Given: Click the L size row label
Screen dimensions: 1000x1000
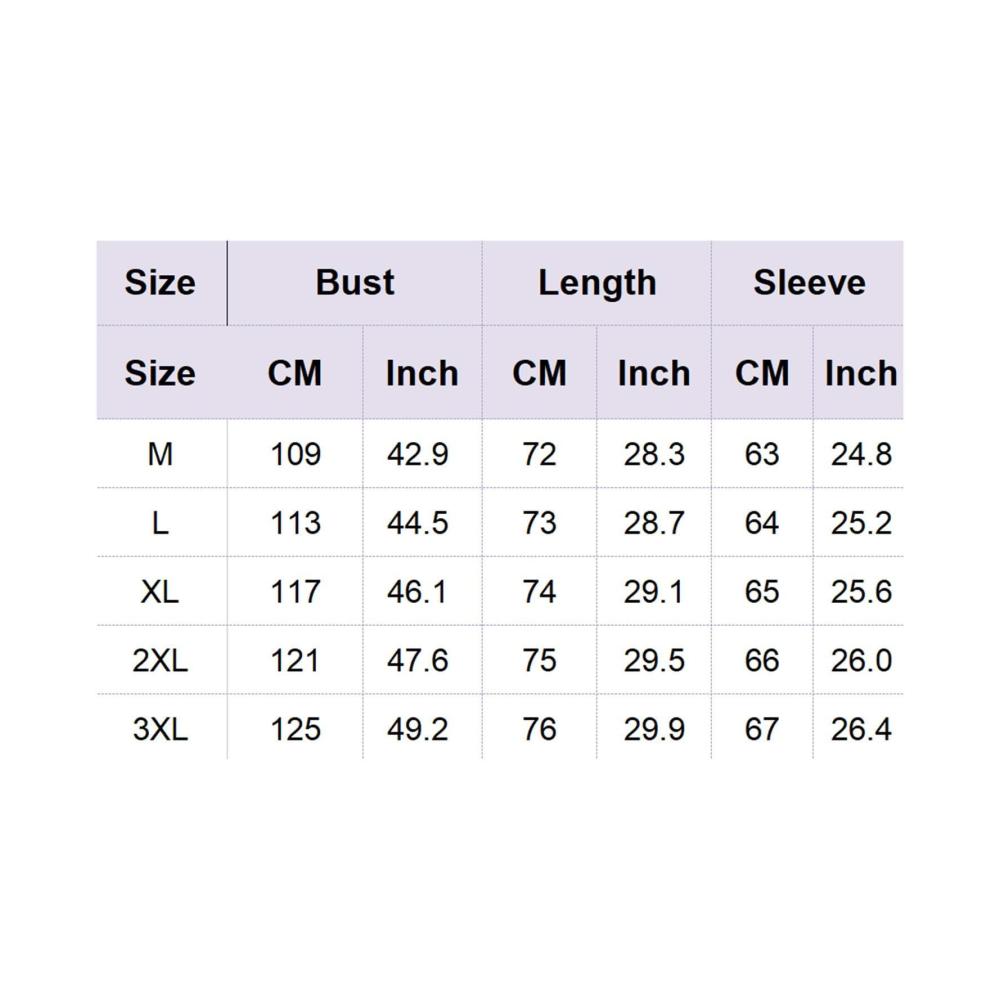Looking at the screenshot, I should [159, 523].
